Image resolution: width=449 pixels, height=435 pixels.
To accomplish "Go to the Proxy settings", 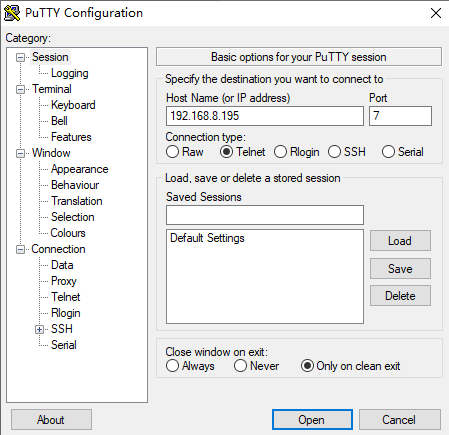I will coord(64,281).
